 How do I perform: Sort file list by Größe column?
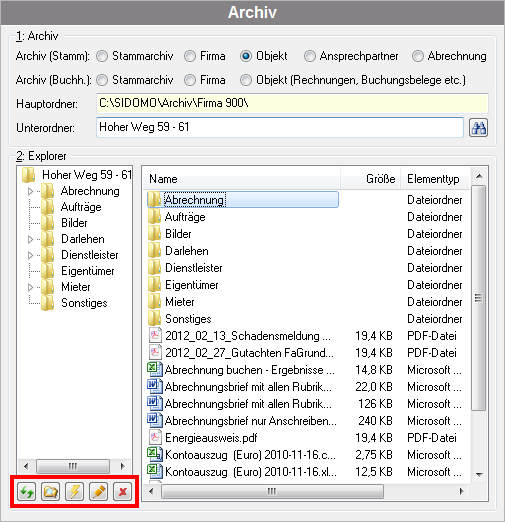tap(370, 179)
